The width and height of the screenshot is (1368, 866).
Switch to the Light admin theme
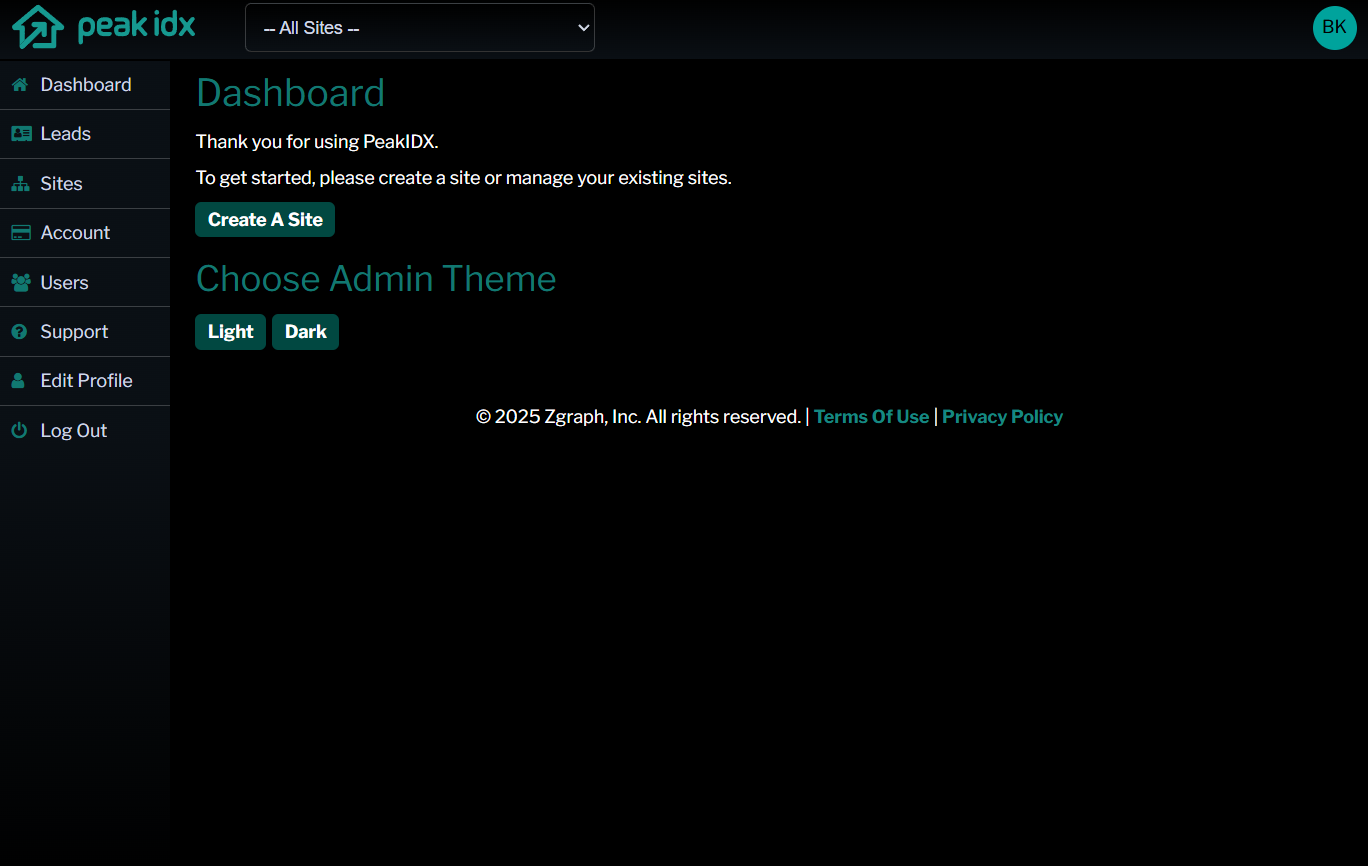(230, 331)
